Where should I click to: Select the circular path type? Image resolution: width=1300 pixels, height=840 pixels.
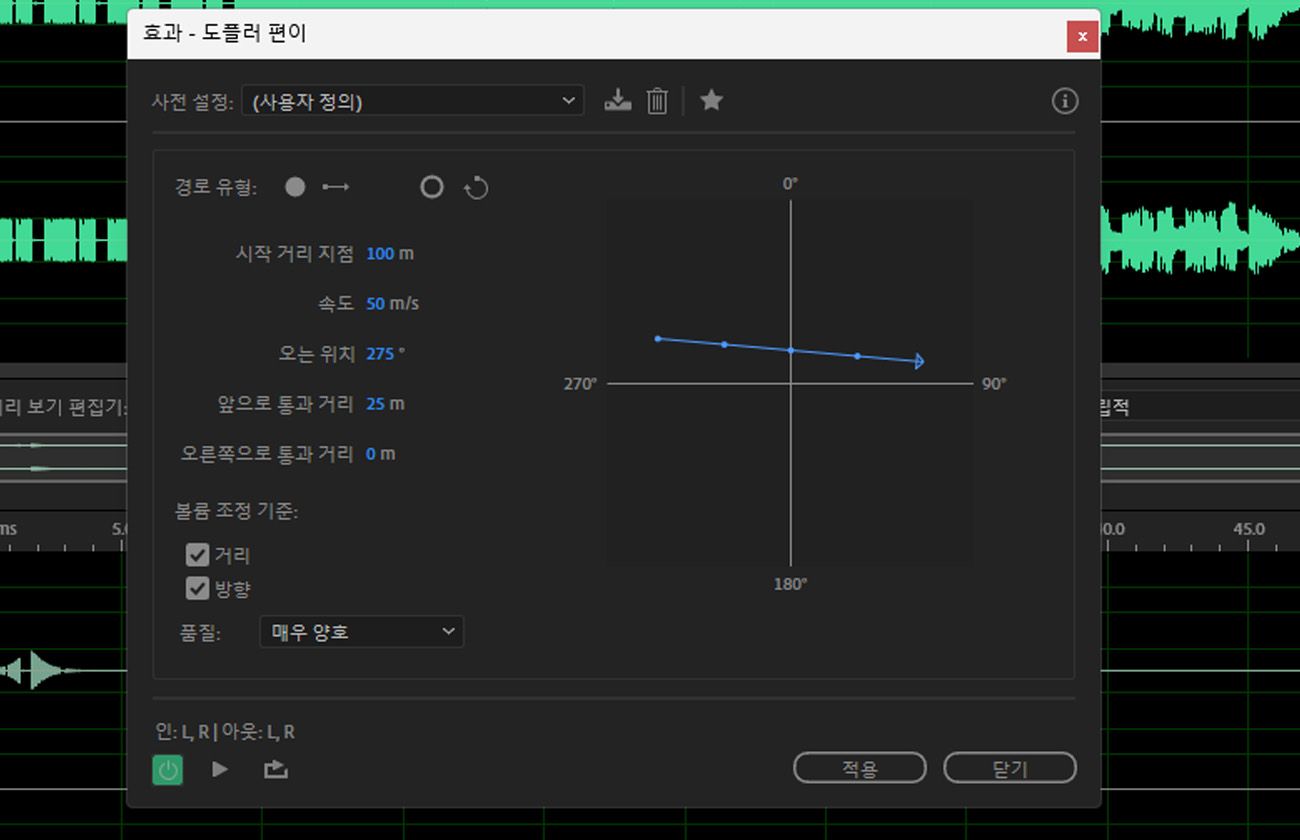point(431,187)
